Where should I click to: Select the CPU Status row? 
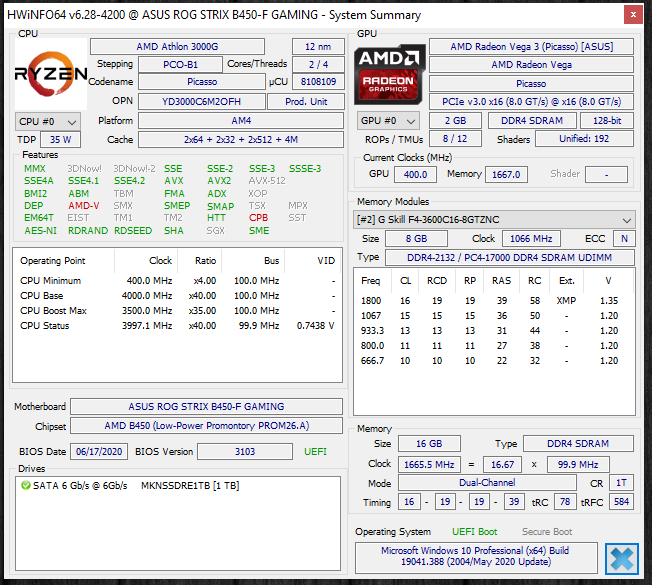[178, 326]
